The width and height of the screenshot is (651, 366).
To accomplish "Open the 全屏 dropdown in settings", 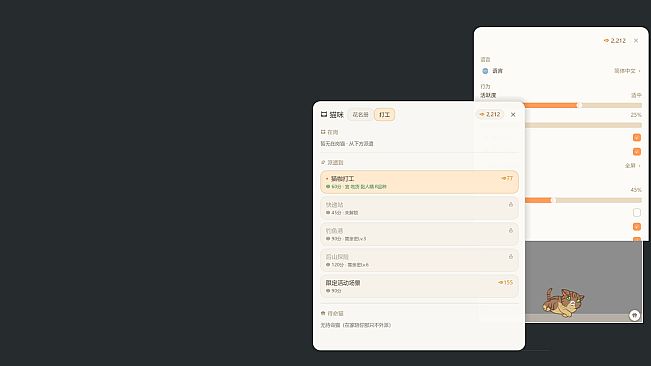I will coord(632,166).
